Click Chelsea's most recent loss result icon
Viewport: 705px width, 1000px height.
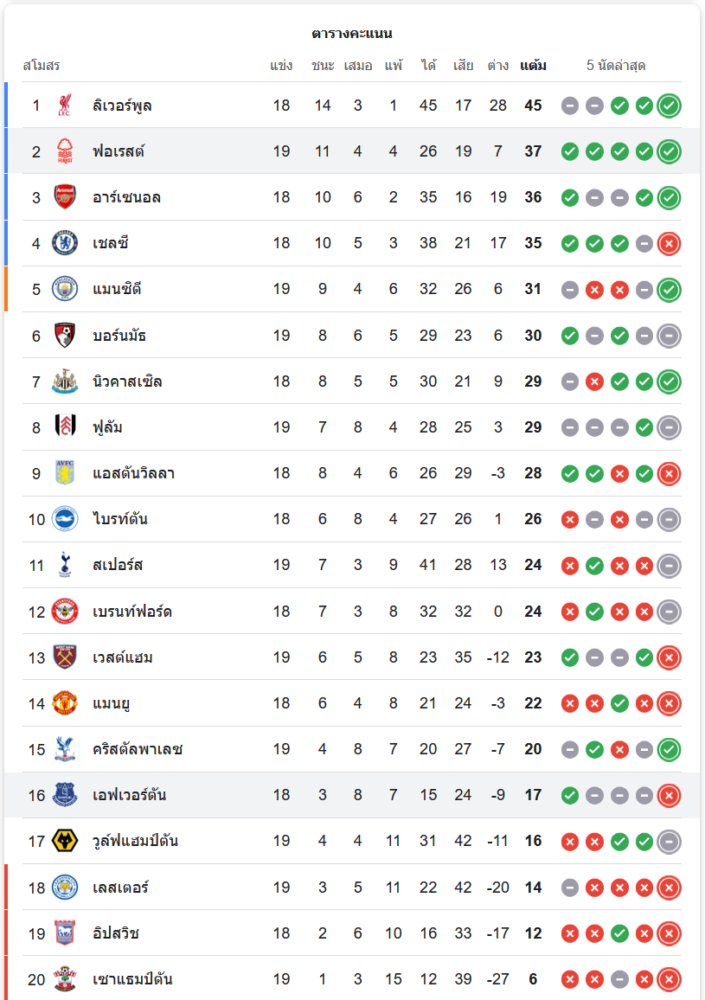click(x=669, y=243)
